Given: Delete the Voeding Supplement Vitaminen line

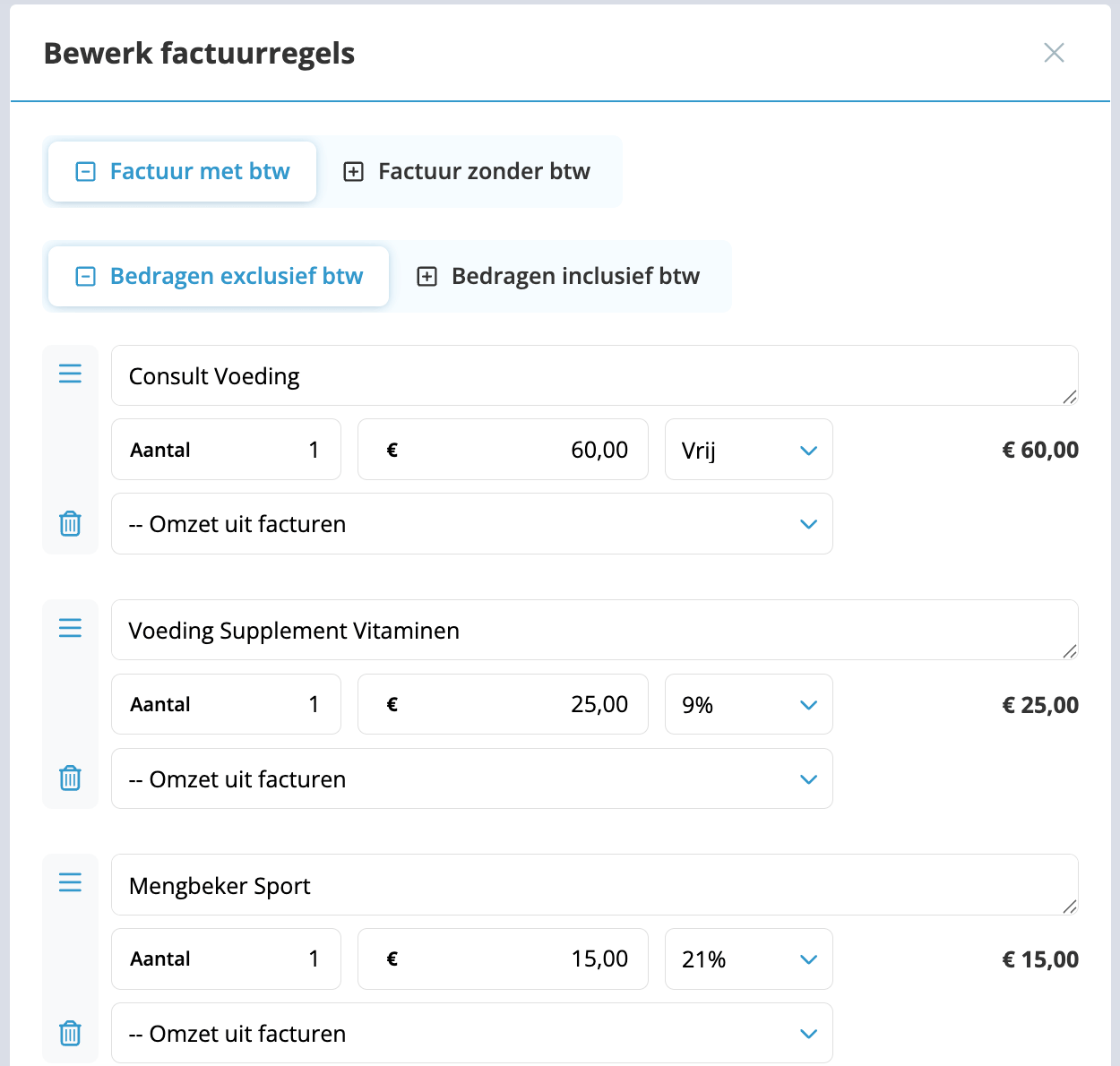Looking at the screenshot, I should point(70,778).
